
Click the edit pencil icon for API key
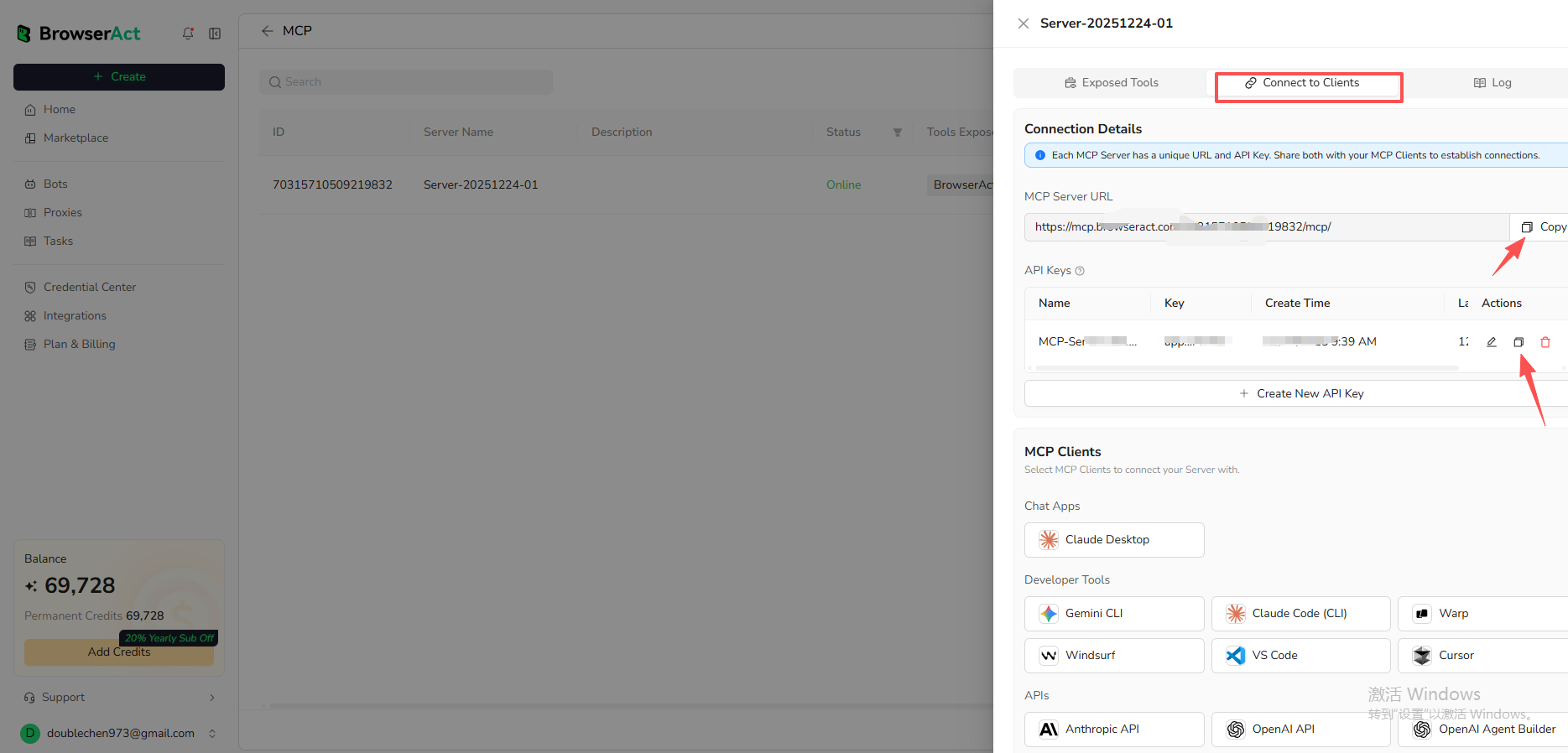[1492, 342]
